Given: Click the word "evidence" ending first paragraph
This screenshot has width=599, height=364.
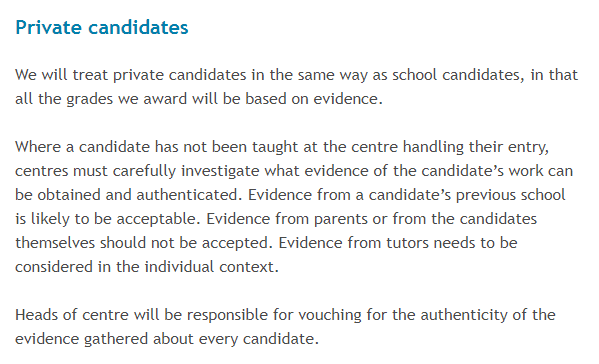Looking at the screenshot, I should pyautogui.click(x=346, y=99).
